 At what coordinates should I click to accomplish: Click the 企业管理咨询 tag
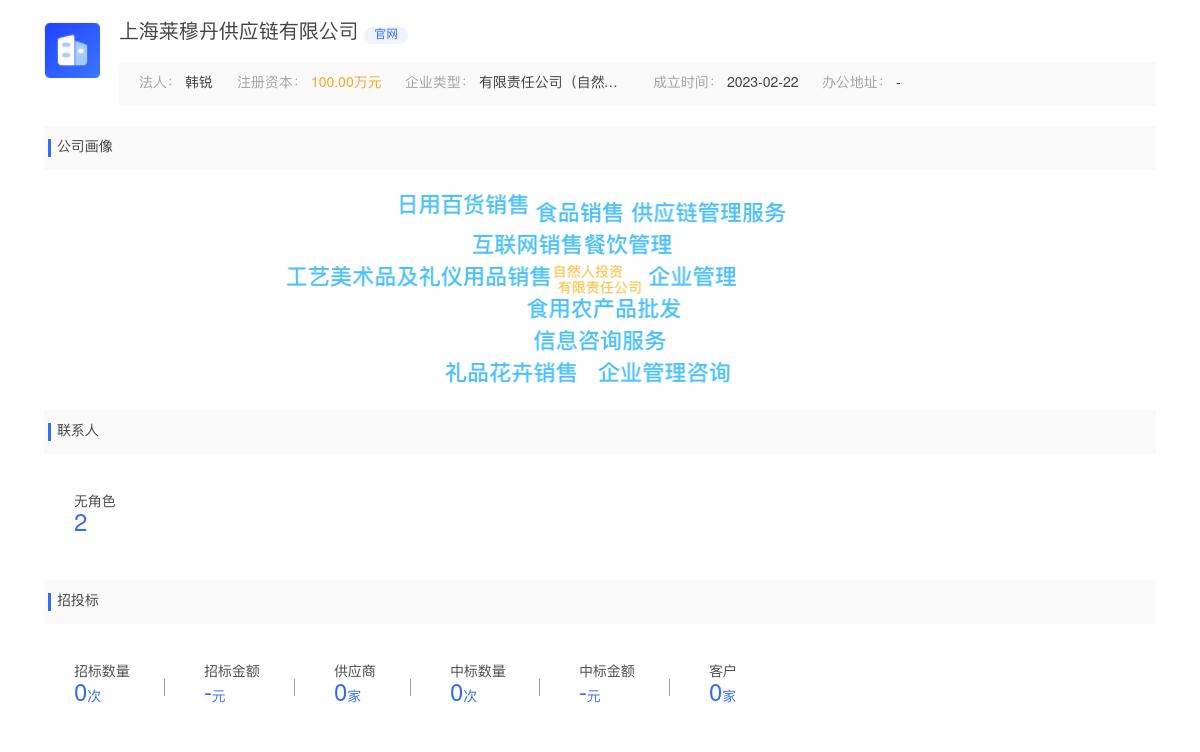coord(664,373)
